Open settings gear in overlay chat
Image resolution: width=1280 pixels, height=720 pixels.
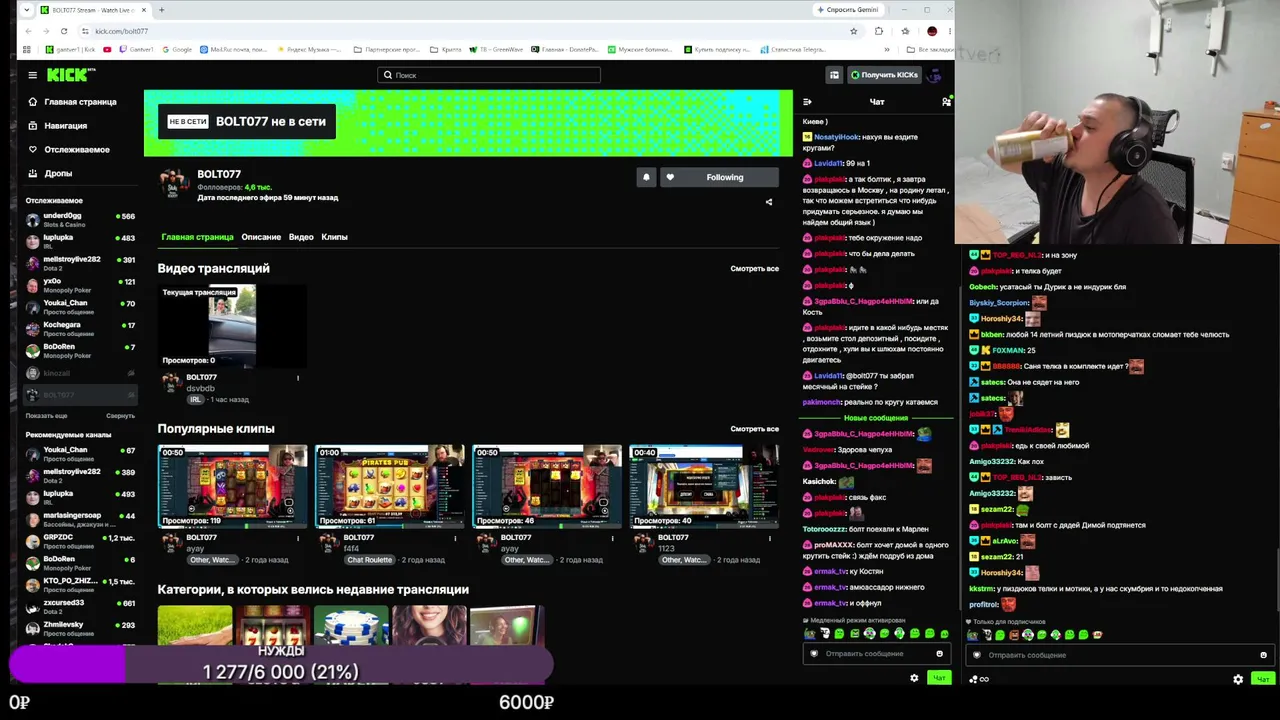tap(1238, 679)
